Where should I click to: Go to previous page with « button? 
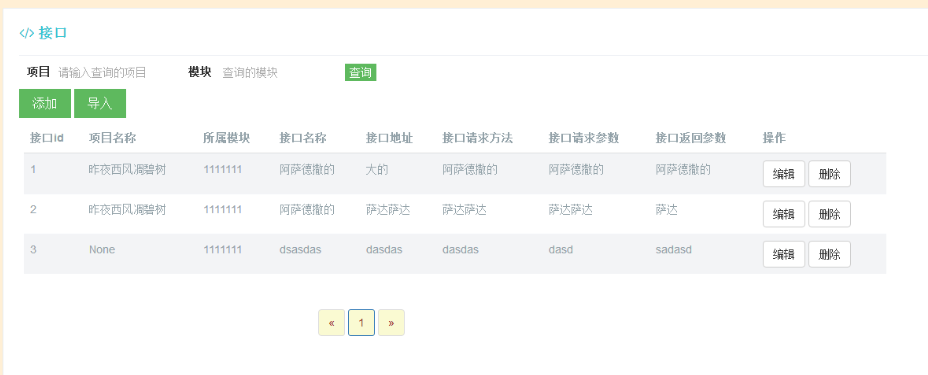[331, 323]
